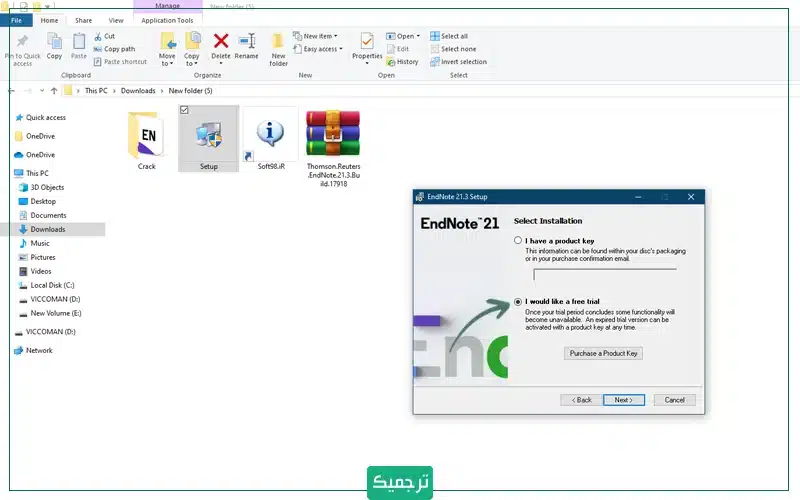The height and width of the screenshot is (500, 800).
Task: Open Videos in sidebar
Action: click(x=35, y=271)
